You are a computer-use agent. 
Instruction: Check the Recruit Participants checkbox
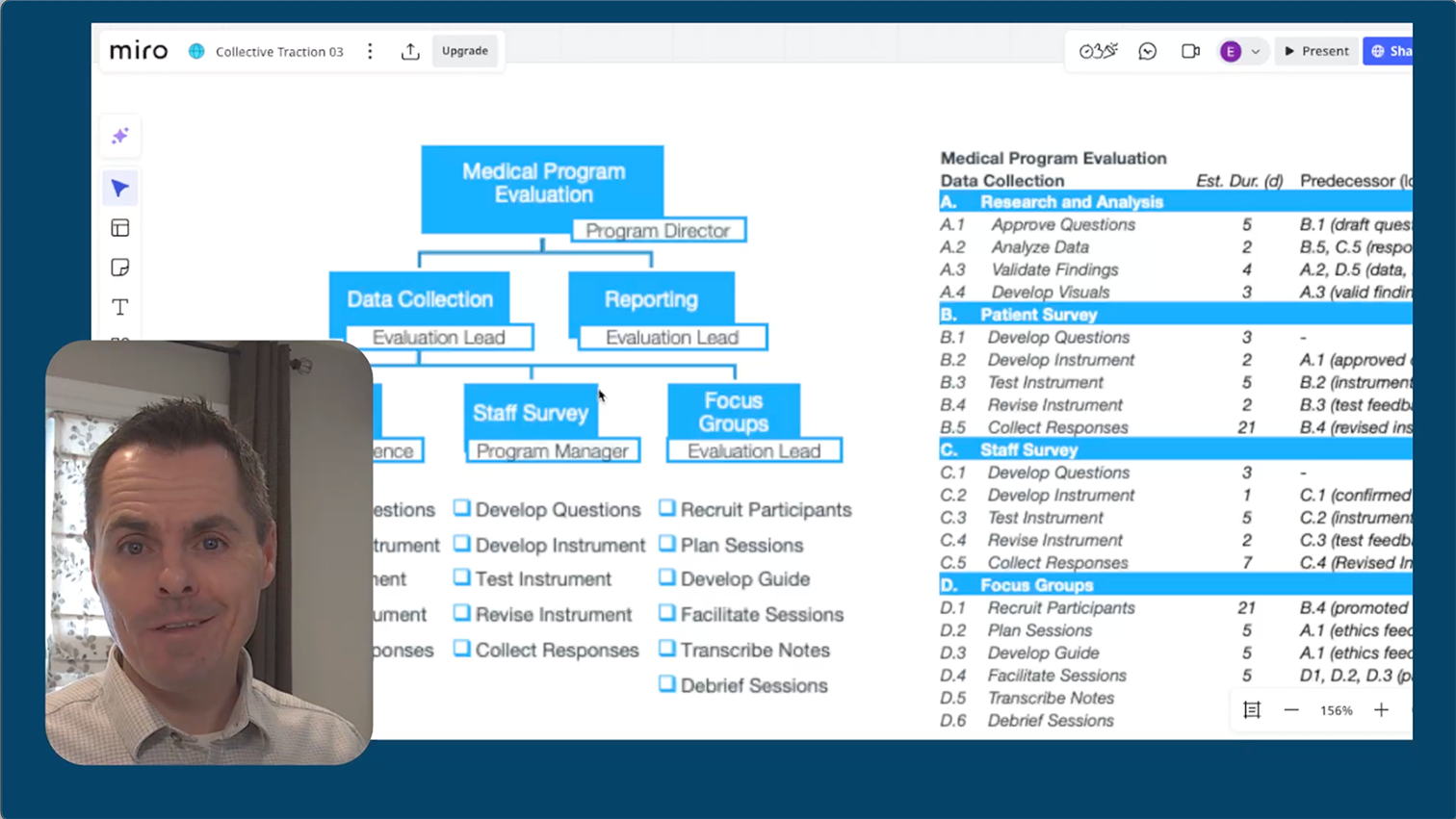click(x=666, y=508)
